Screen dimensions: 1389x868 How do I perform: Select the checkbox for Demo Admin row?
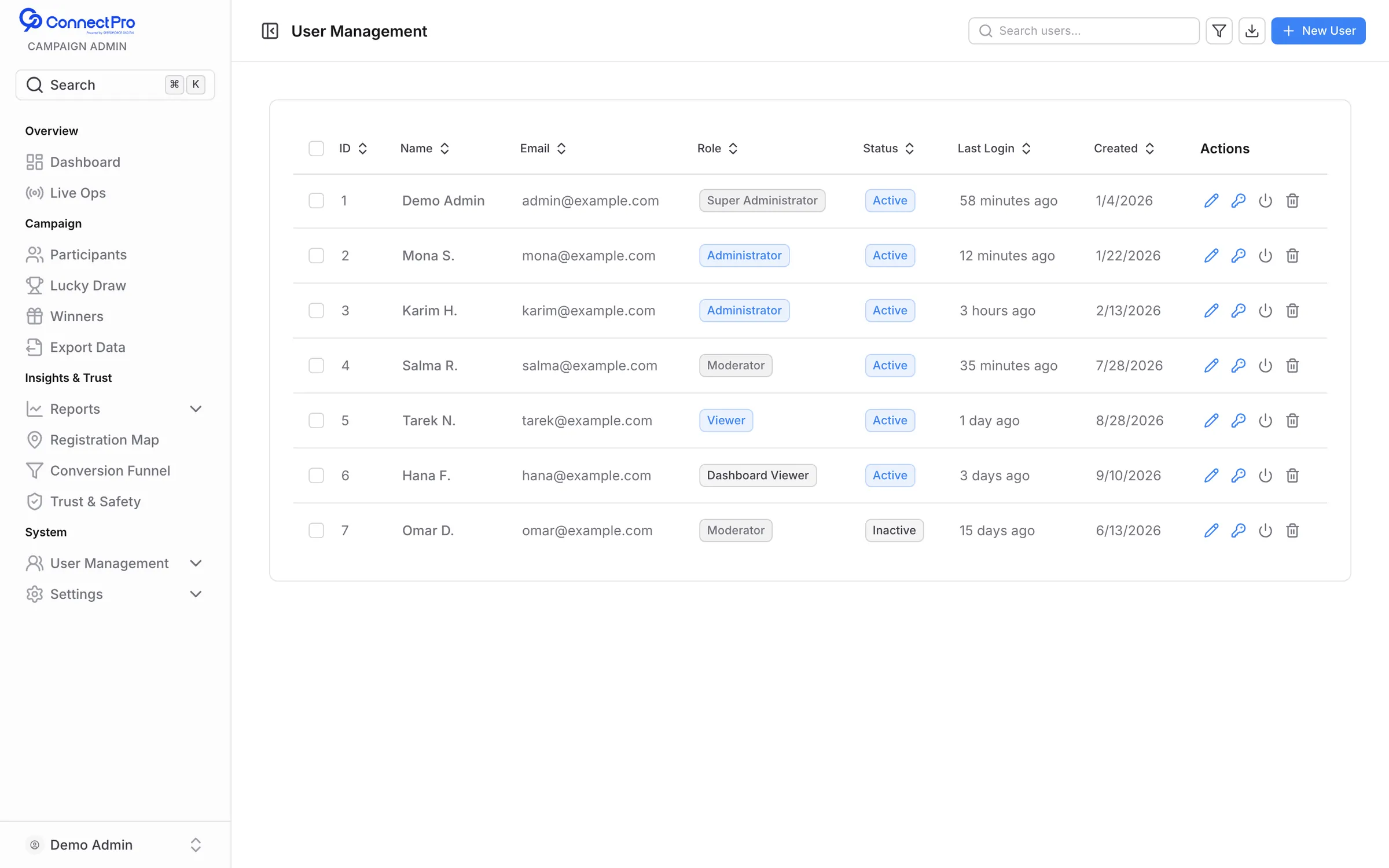317,201
